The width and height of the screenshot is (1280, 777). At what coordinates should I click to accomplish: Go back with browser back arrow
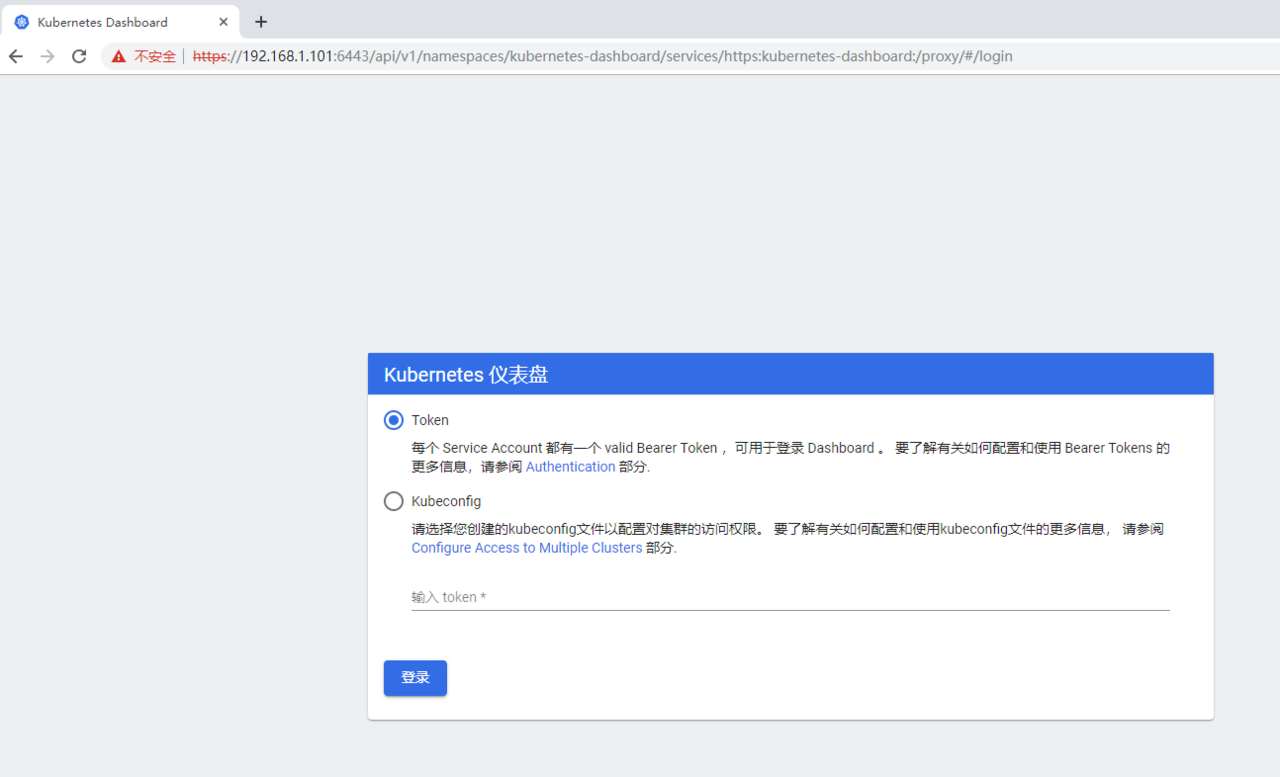tap(16, 56)
